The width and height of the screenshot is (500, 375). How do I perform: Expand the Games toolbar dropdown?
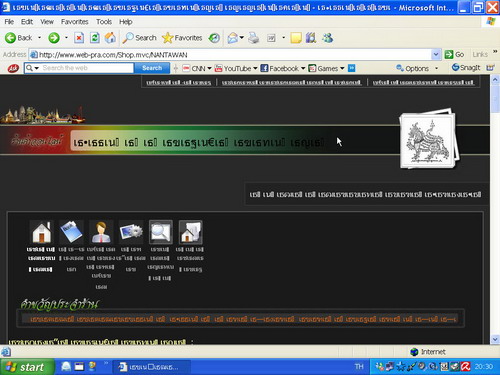(342, 68)
